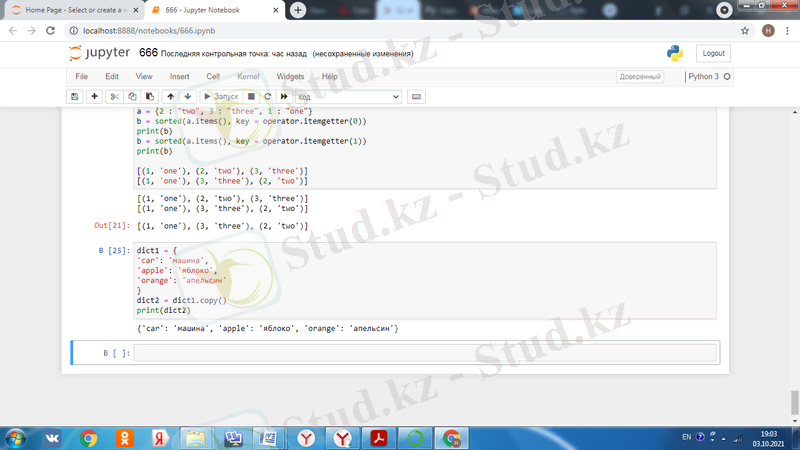Rename notebook by clicking title 666
This screenshot has height=450, width=800.
tap(148, 53)
